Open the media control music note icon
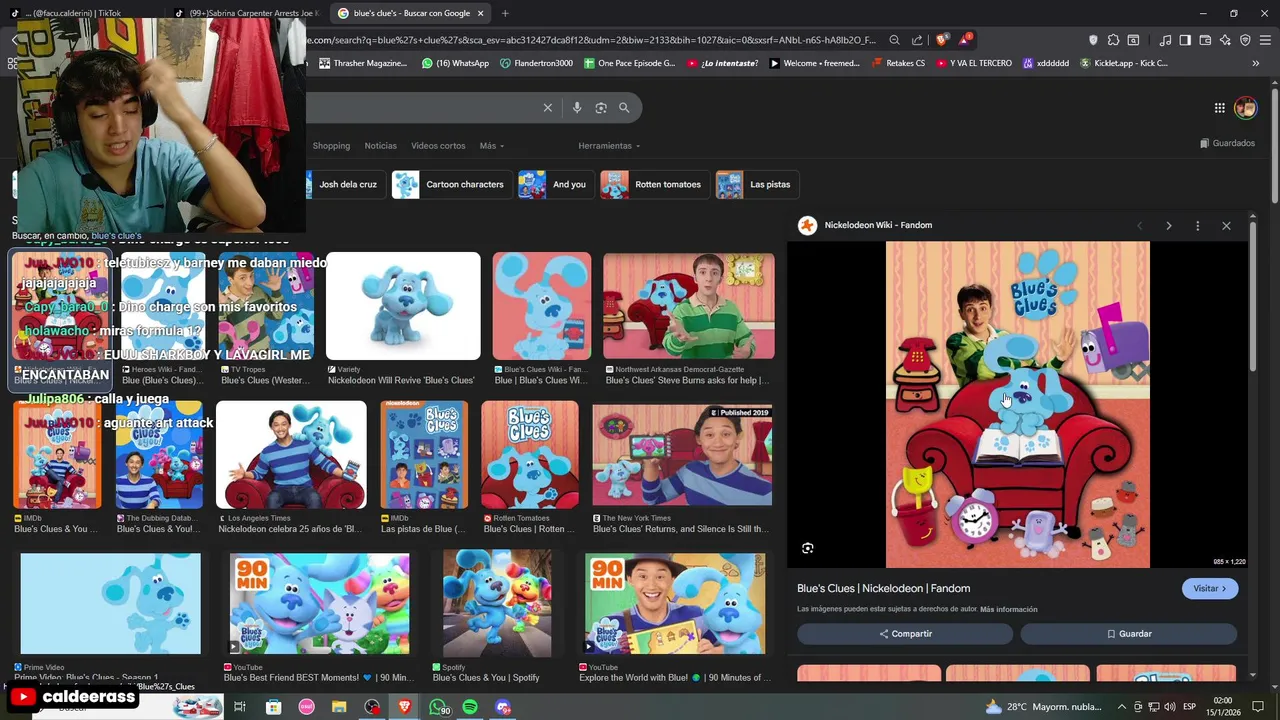 coord(1165,40)
